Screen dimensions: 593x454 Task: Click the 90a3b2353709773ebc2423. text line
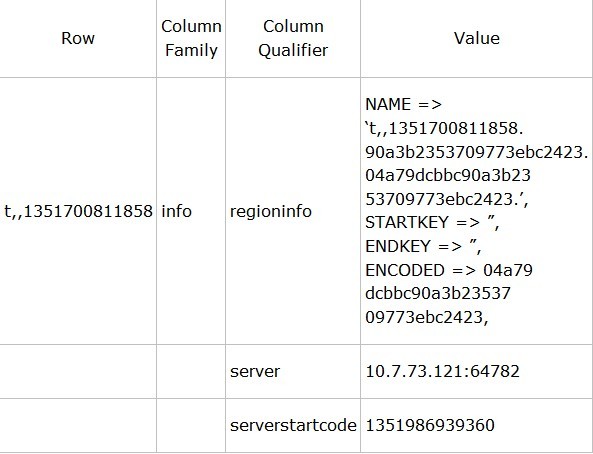tap(477, 152)
